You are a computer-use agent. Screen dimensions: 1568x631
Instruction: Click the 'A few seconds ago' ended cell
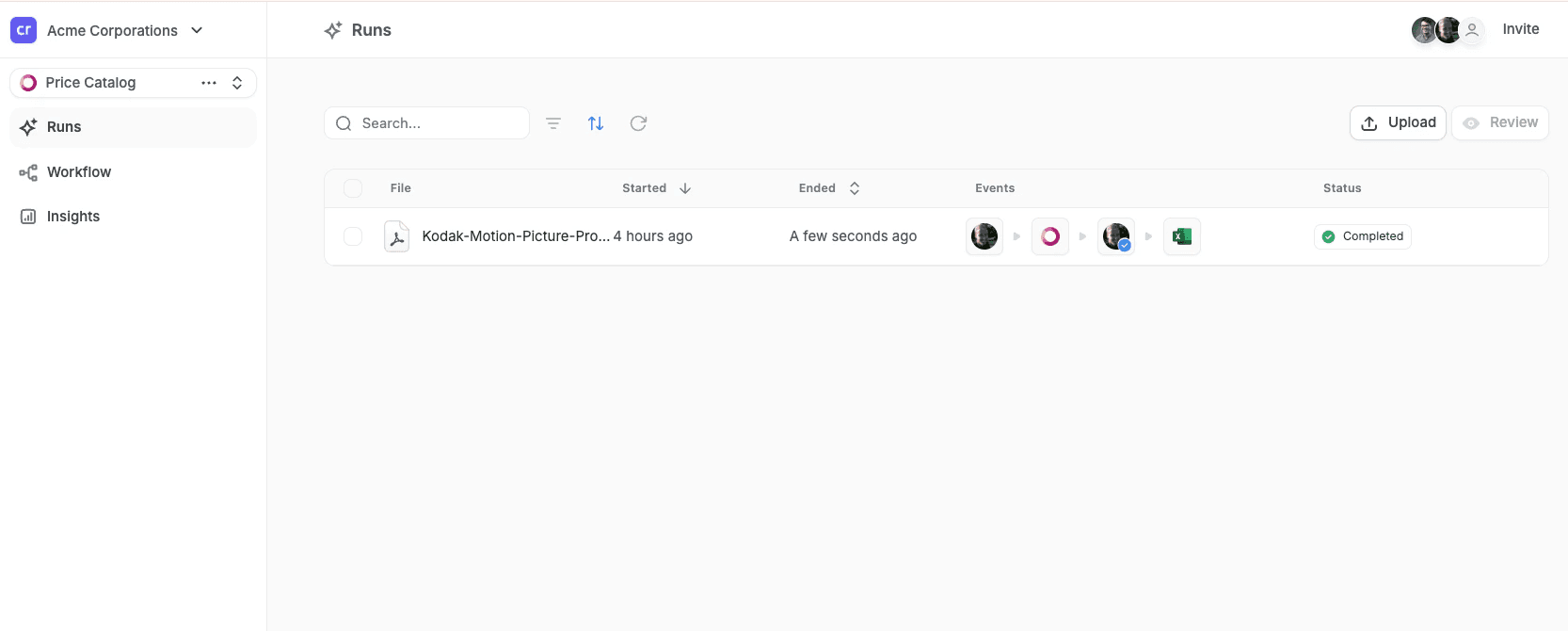click(x=853, y=236)
